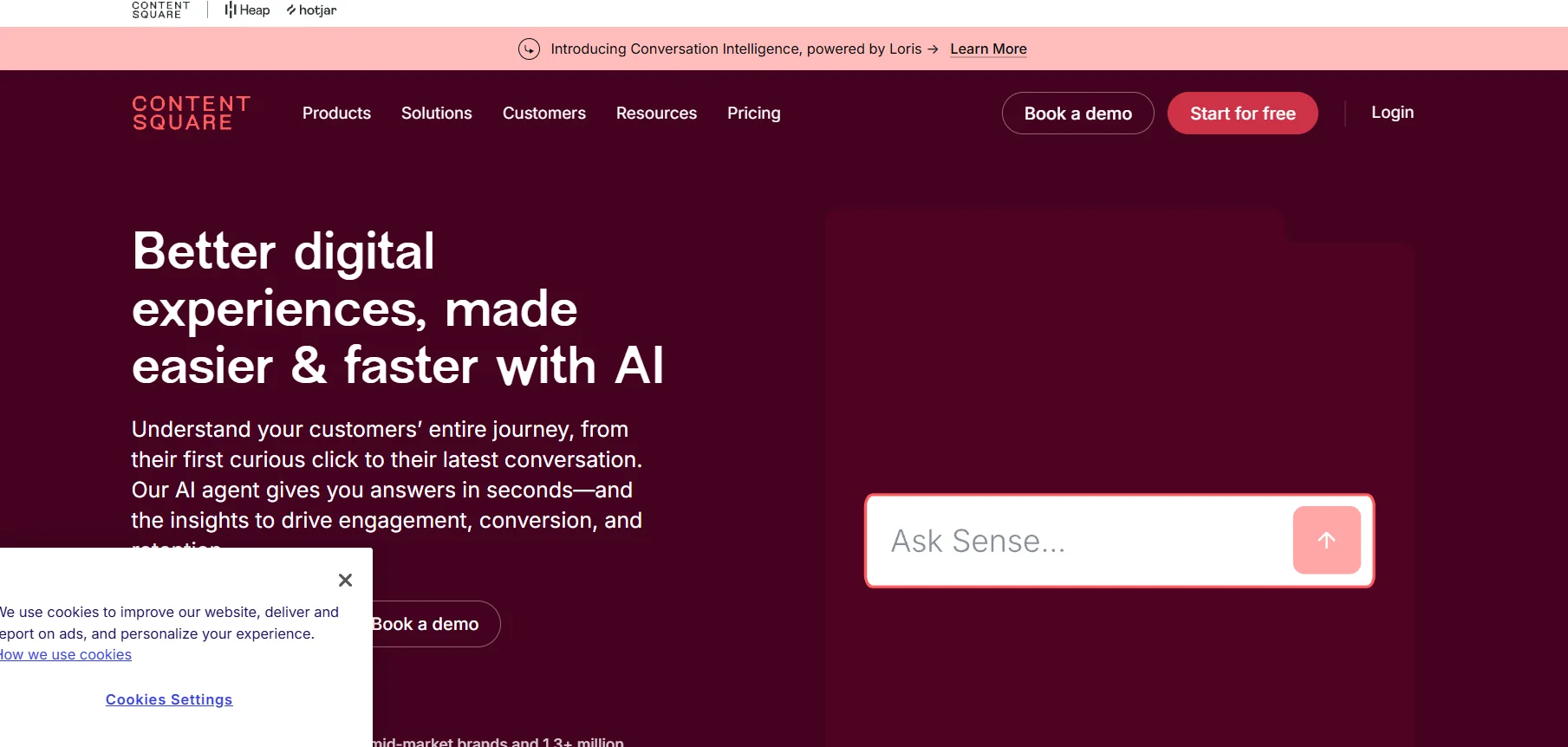The image size is (1568, 747).
Task: Expand the Resources menu
Action: 656,114
